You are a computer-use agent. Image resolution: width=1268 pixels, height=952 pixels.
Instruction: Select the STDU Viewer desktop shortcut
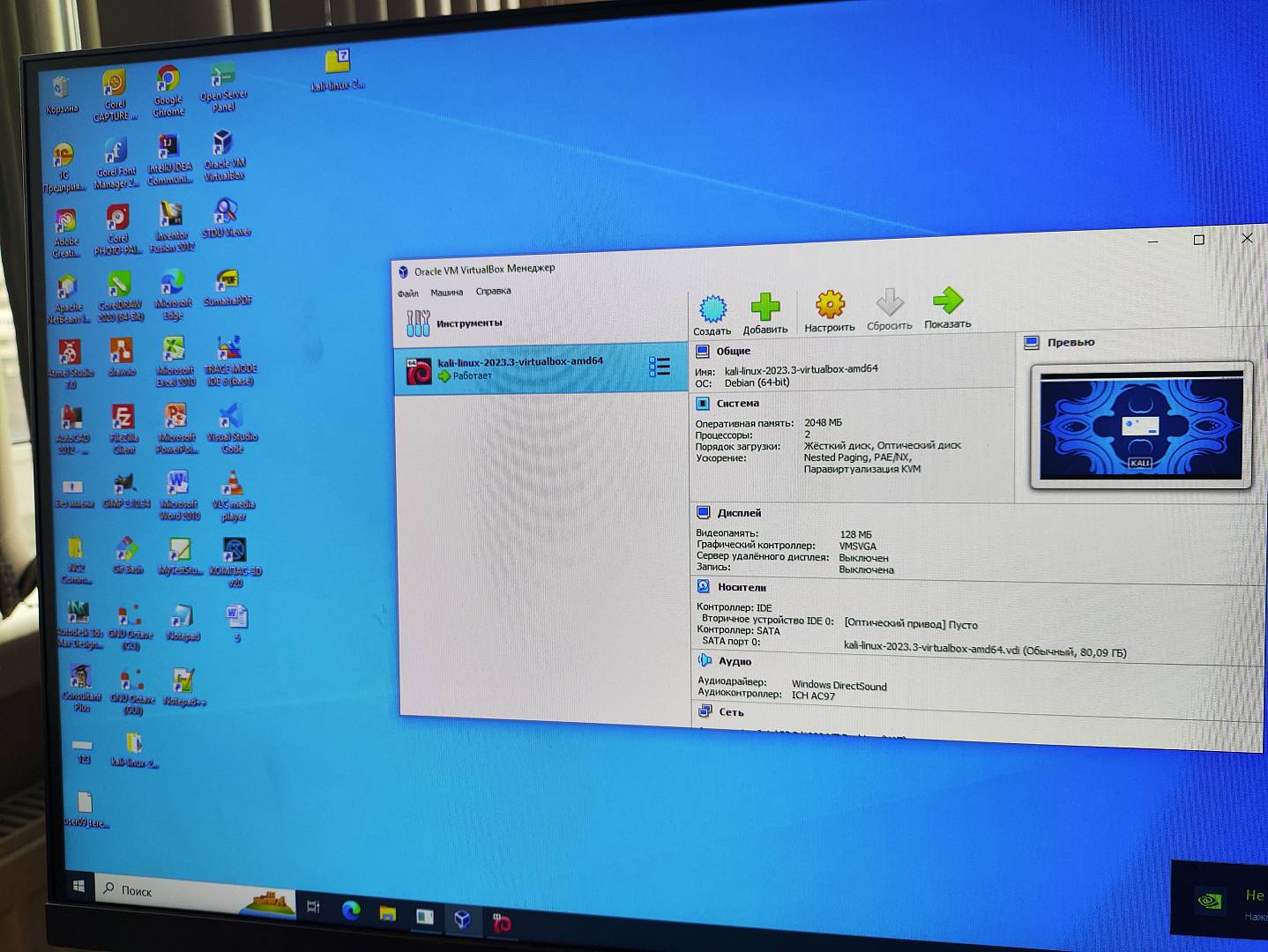[226, 219]
